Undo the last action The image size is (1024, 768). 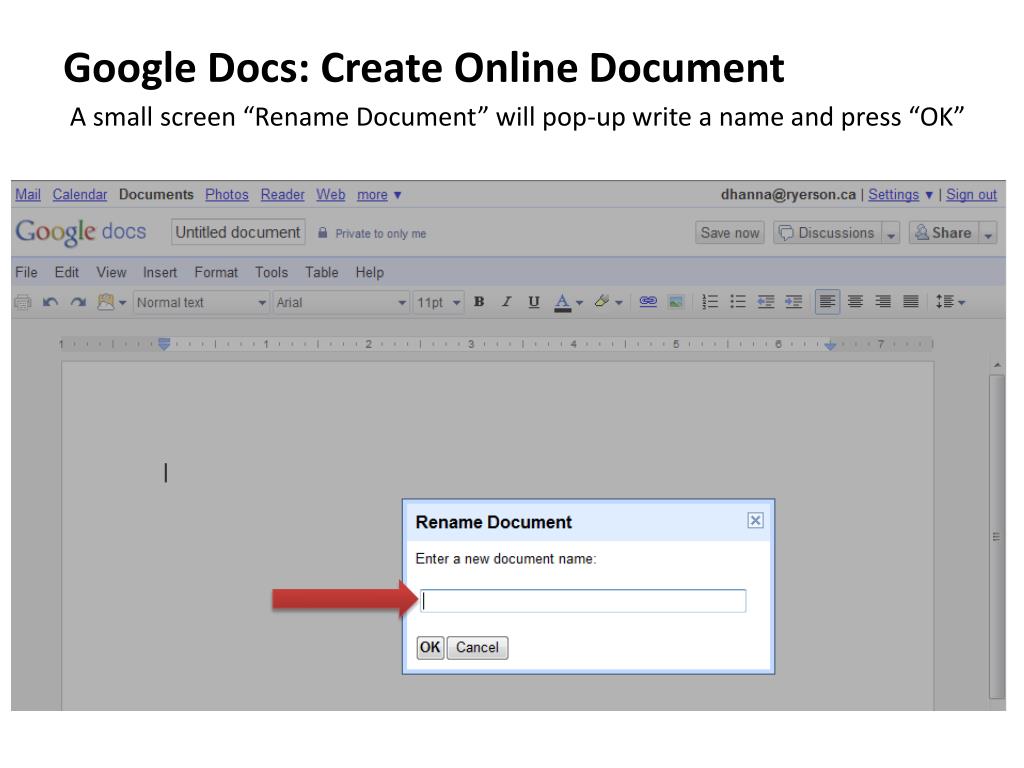coord(51,302)
